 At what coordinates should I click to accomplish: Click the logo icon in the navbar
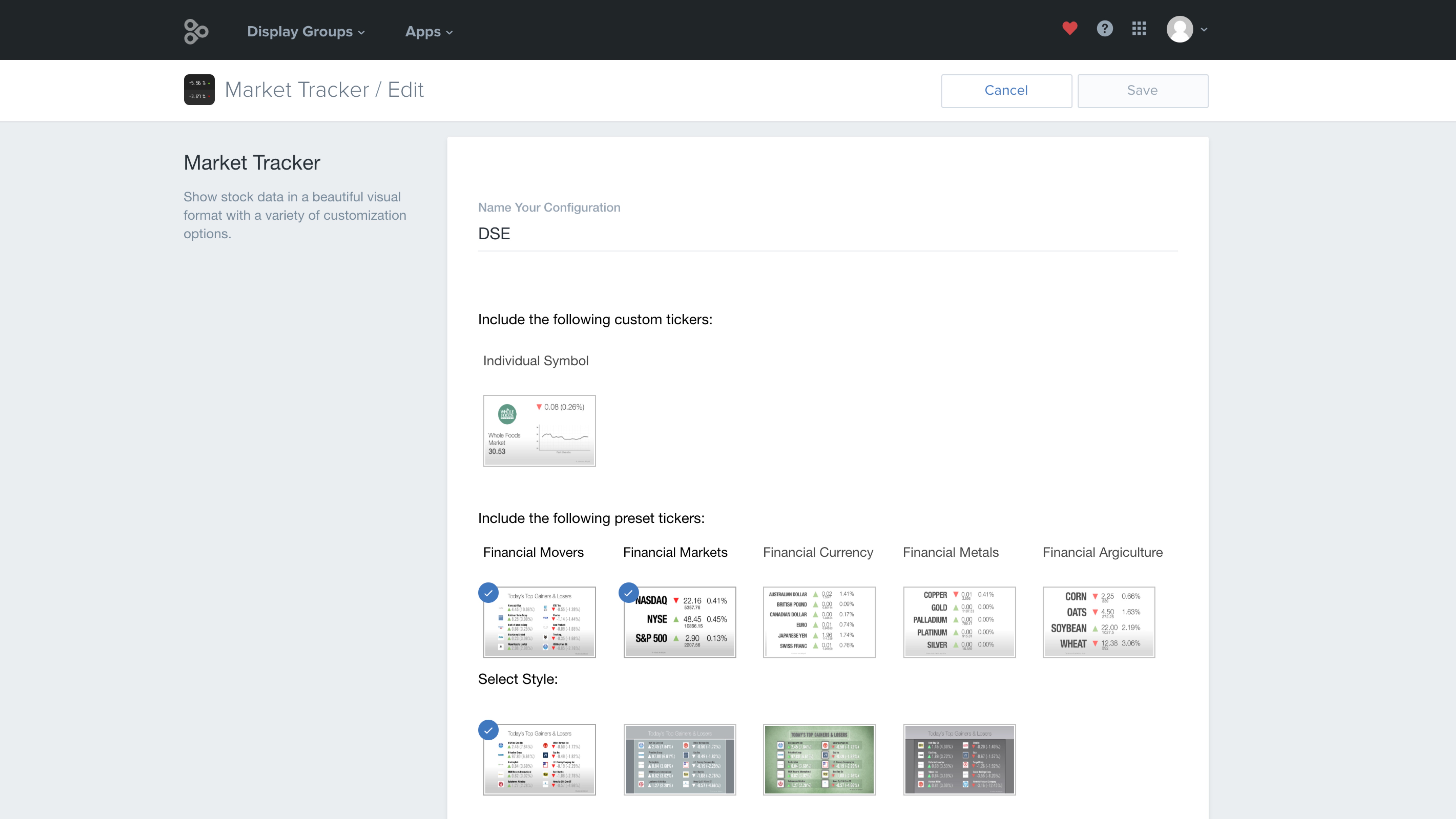tap(196, 31)
